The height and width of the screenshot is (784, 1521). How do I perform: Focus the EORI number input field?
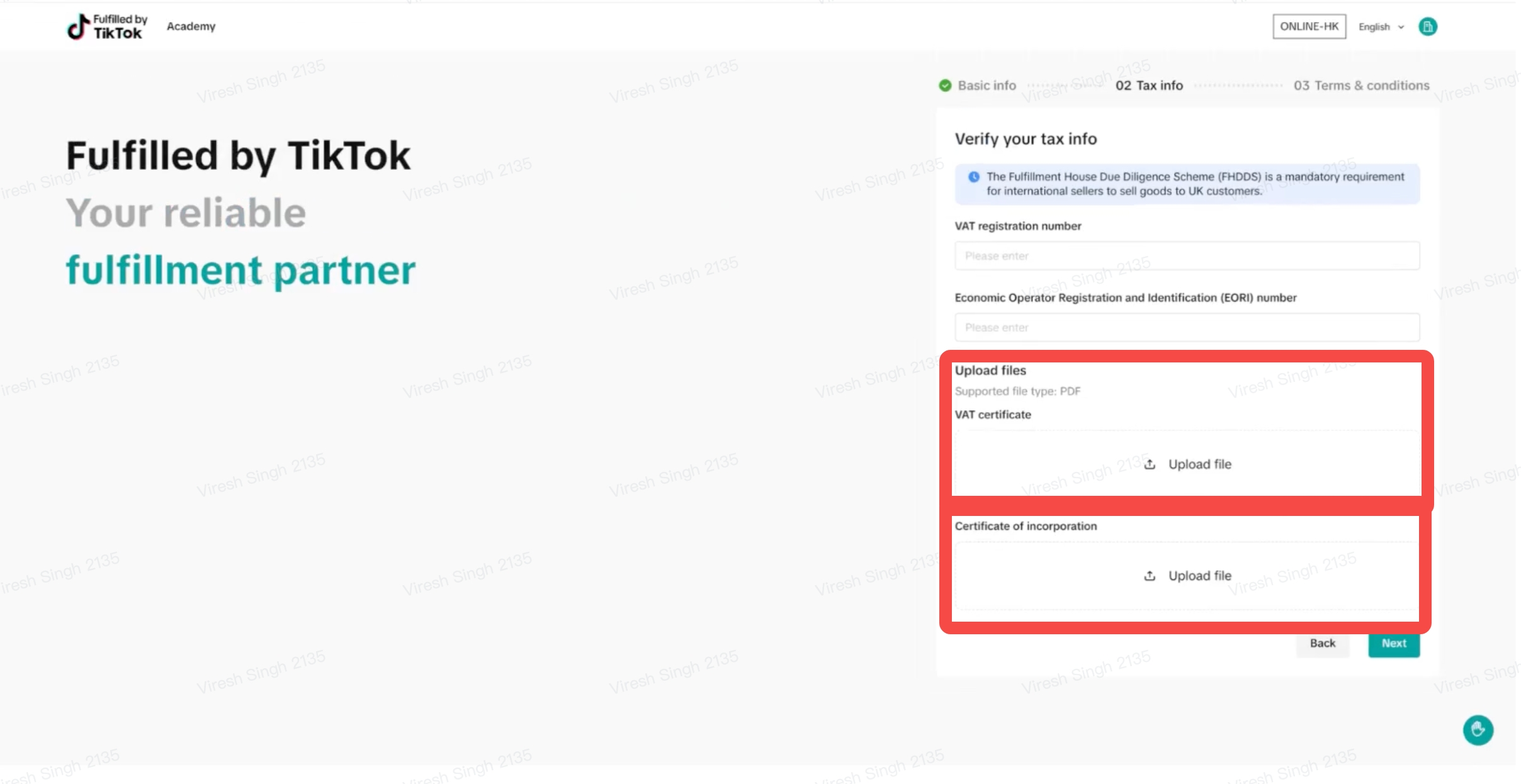click(x=1187, y=327)
